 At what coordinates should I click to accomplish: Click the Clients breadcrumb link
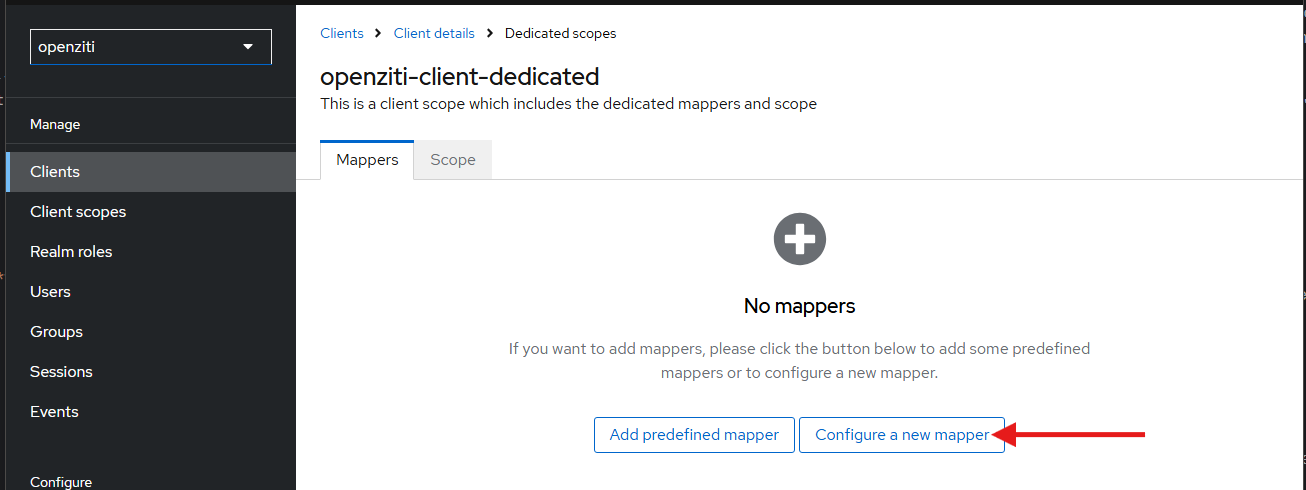pyautogui.click(x=341, y=33)
